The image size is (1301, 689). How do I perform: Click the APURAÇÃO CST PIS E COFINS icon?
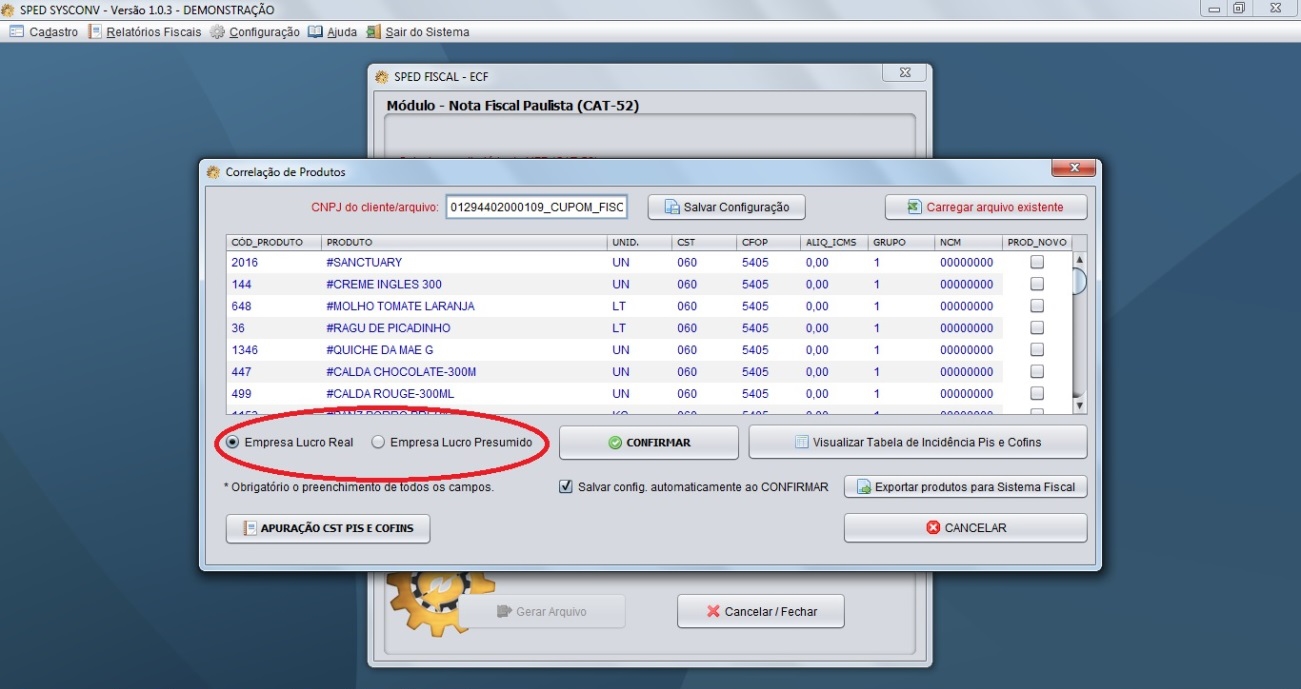click(x=252, y=528)
